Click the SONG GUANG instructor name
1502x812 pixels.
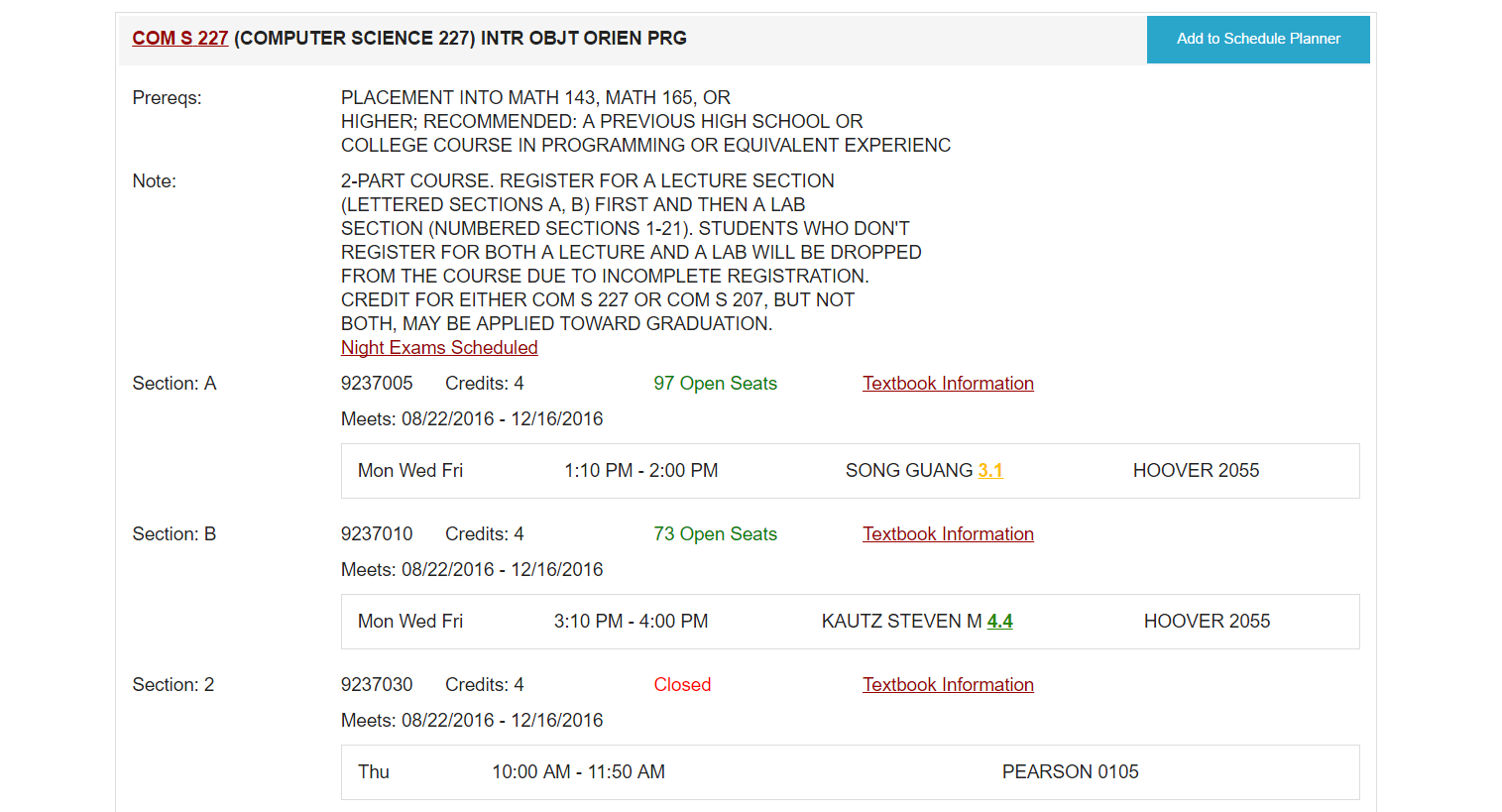(908, 471)
